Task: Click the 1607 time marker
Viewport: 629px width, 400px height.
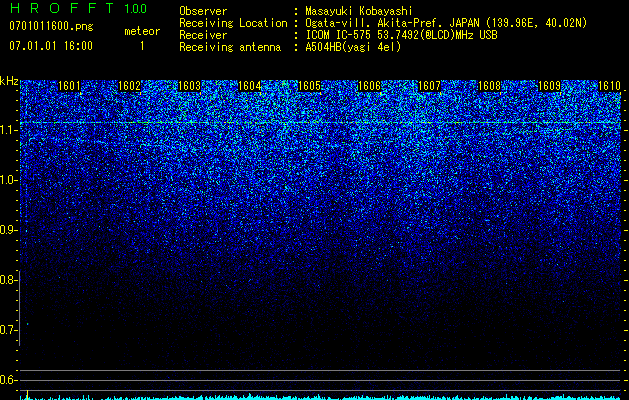Action: 429,86
